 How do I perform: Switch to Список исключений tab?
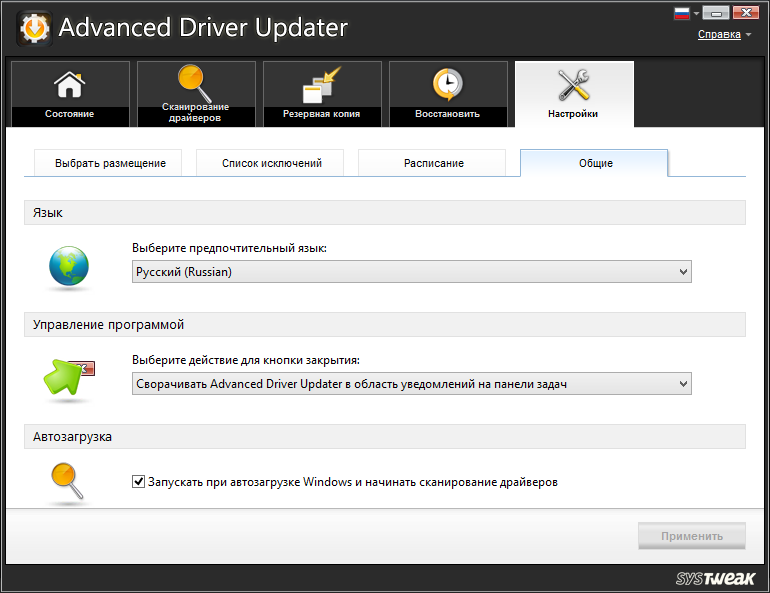click(x=271, y=163)
